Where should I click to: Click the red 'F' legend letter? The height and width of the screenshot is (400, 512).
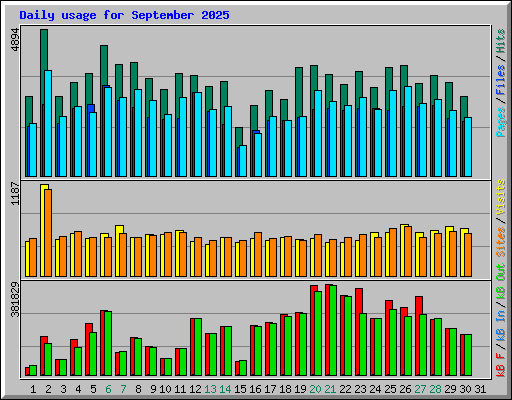click(x=501, y=355)
